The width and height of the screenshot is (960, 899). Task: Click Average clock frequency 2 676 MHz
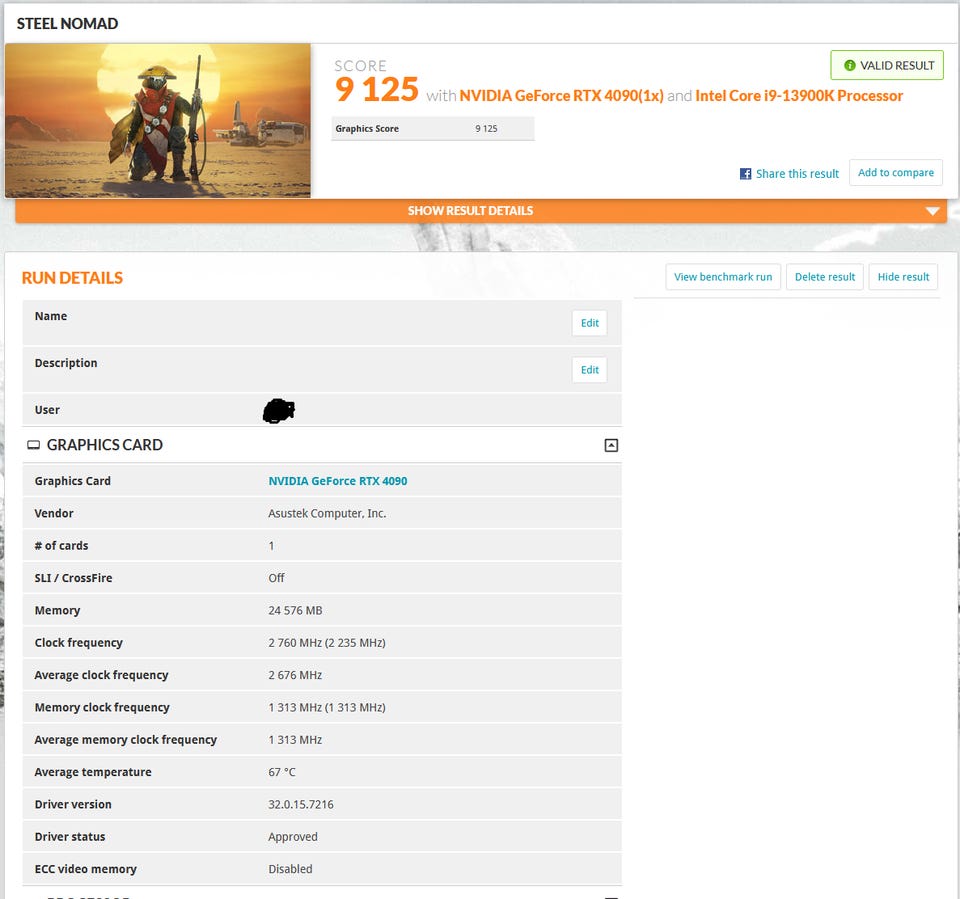294,675
